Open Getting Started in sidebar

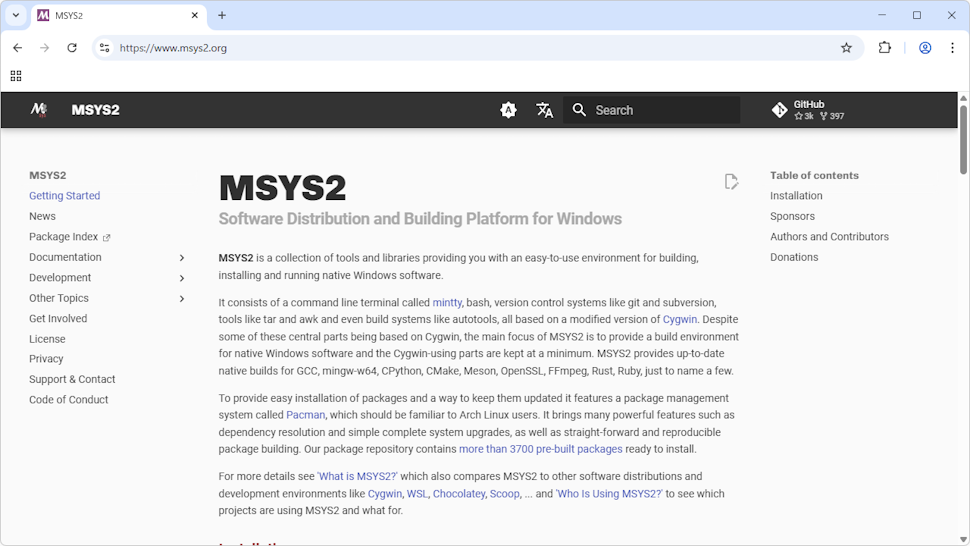pyautogui.click(x=64, y=195)
